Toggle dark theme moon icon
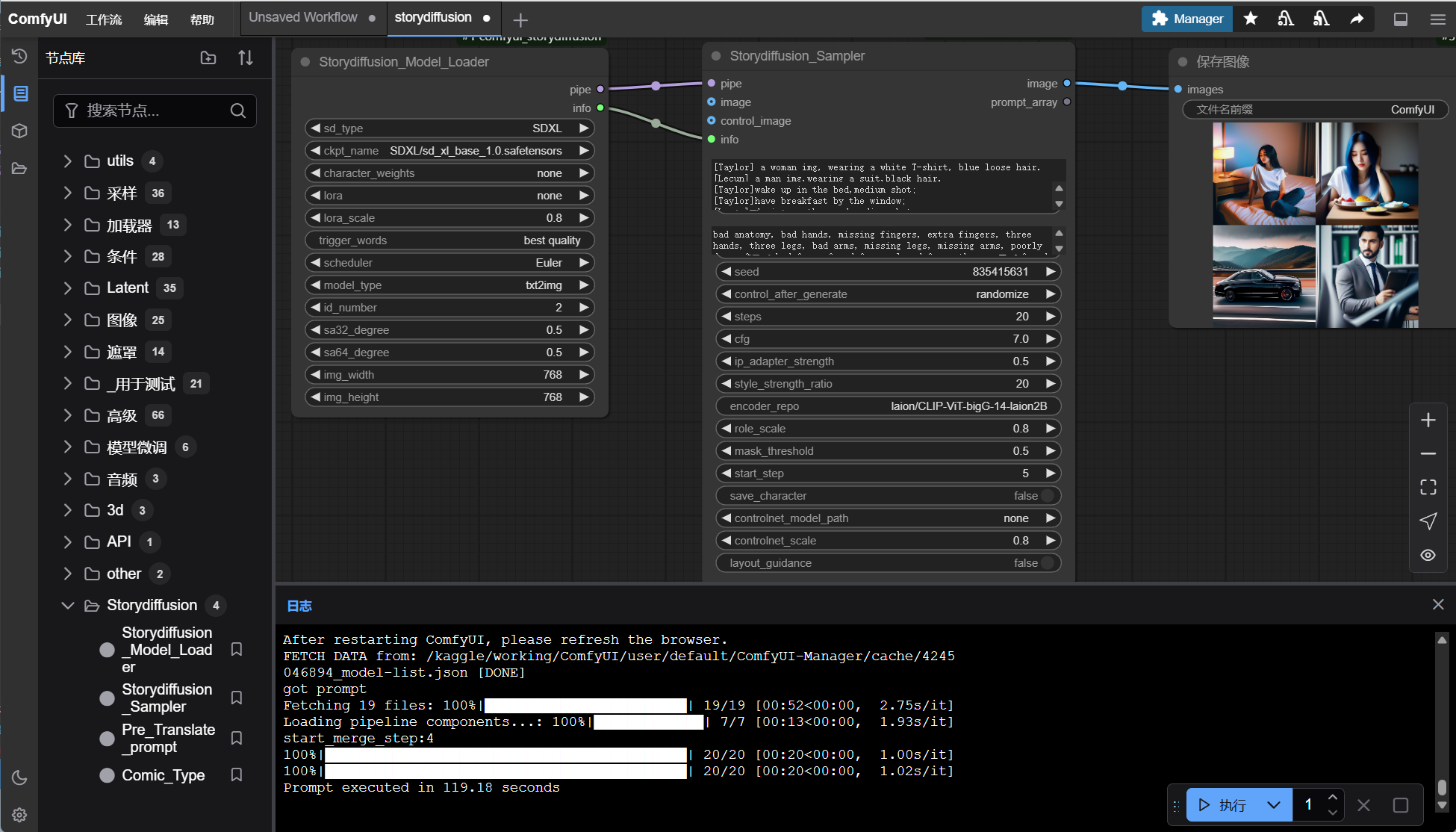 pyautogui.click(x=20, y=777)
